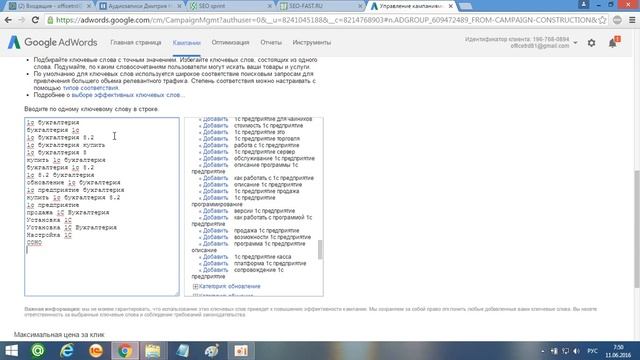Add keyword 'продажа 1с предприятие'
Viewport: 640px width, 360px height.
[215, 231]
